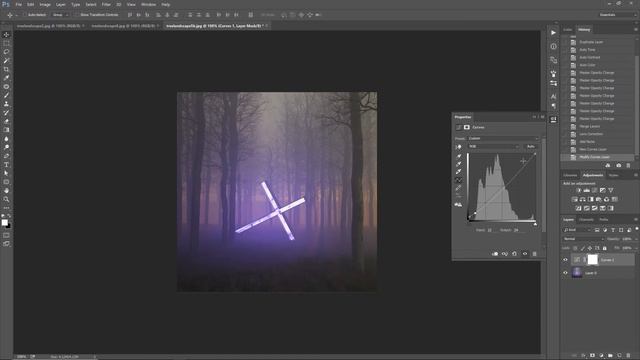Open the Paragraph panel icon

tap(553, 106)
